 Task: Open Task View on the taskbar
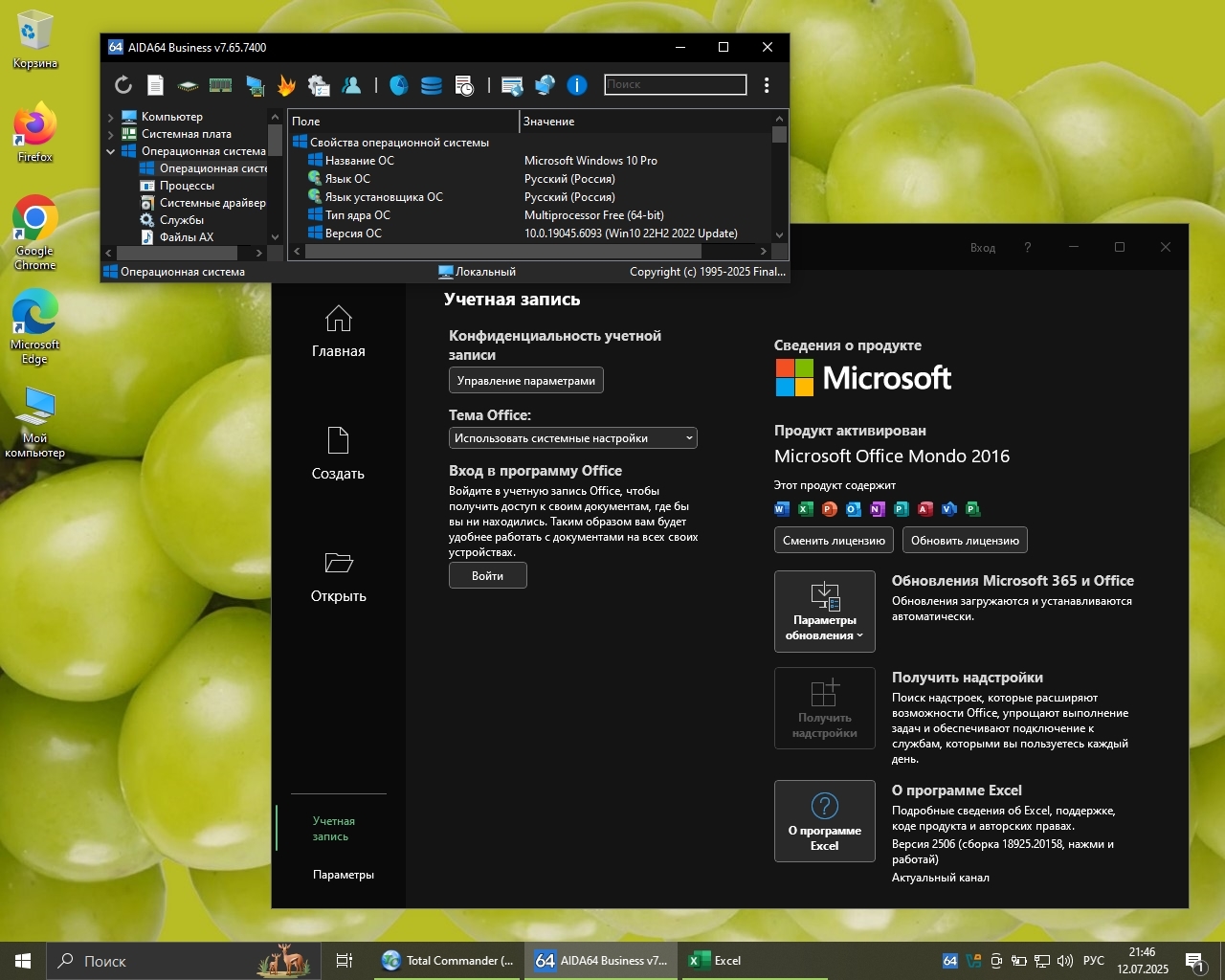click(345, 961)
